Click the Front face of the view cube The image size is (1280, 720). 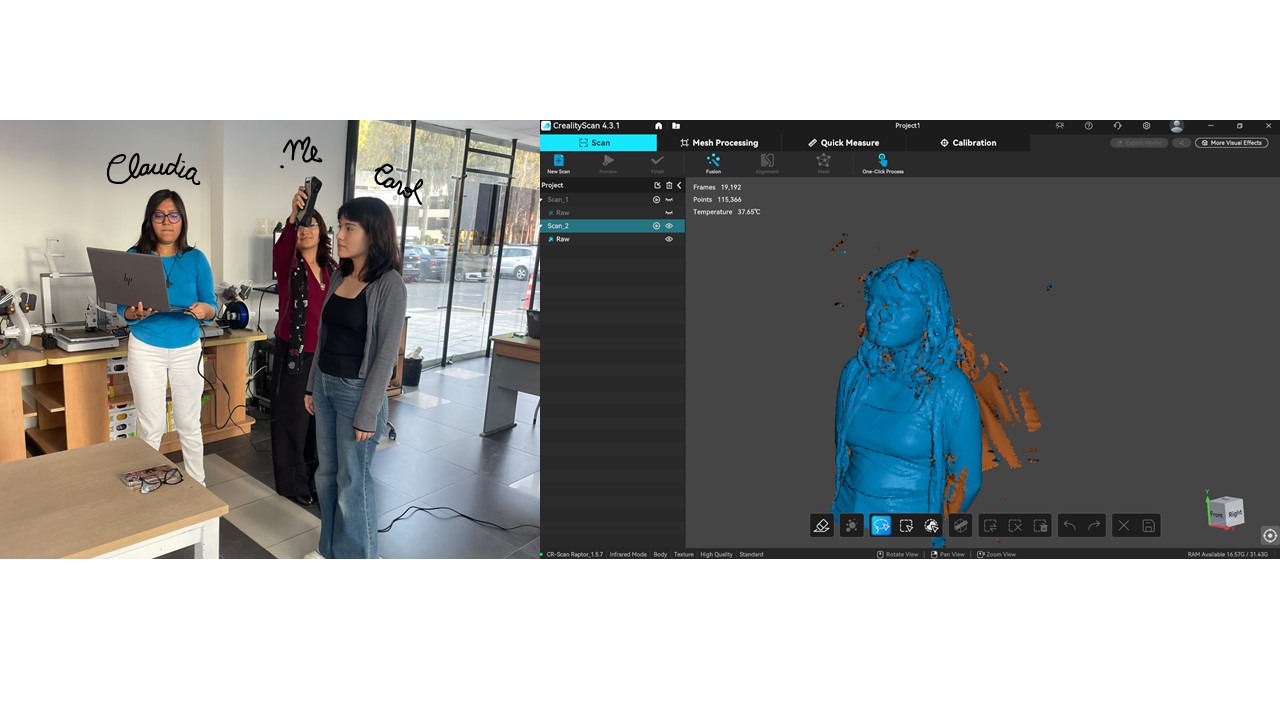click(x=1217, y=514)
